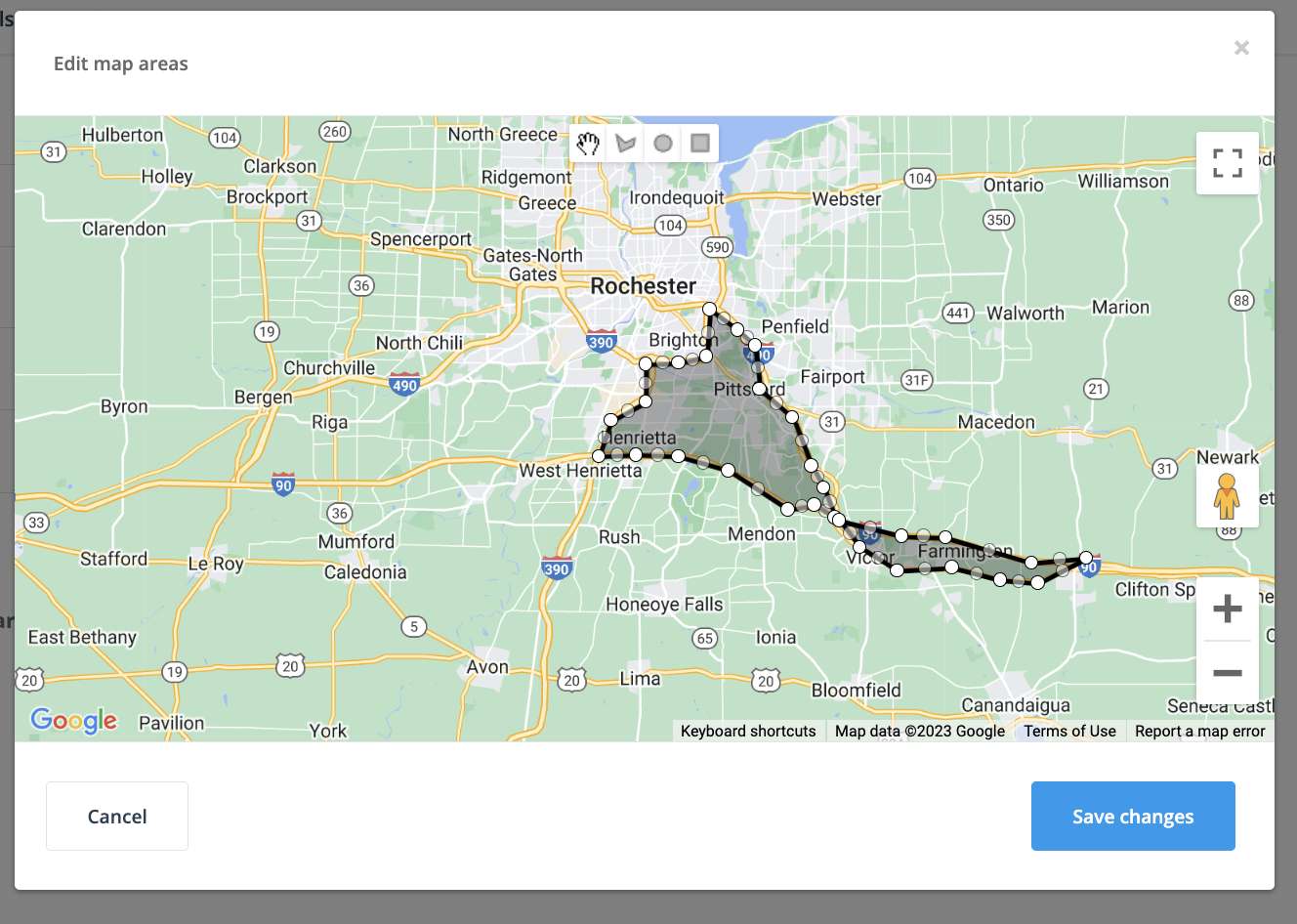Click the Mendon map label
Viewport: 1297px width, 924px height.
(762, 534)
